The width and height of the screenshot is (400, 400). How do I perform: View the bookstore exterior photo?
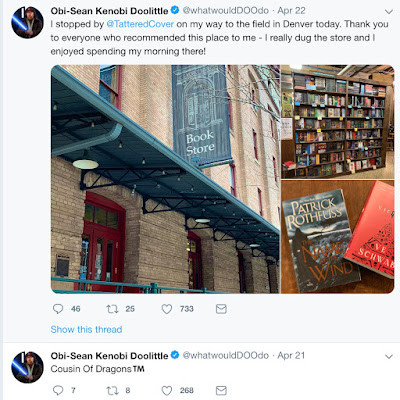165,179
